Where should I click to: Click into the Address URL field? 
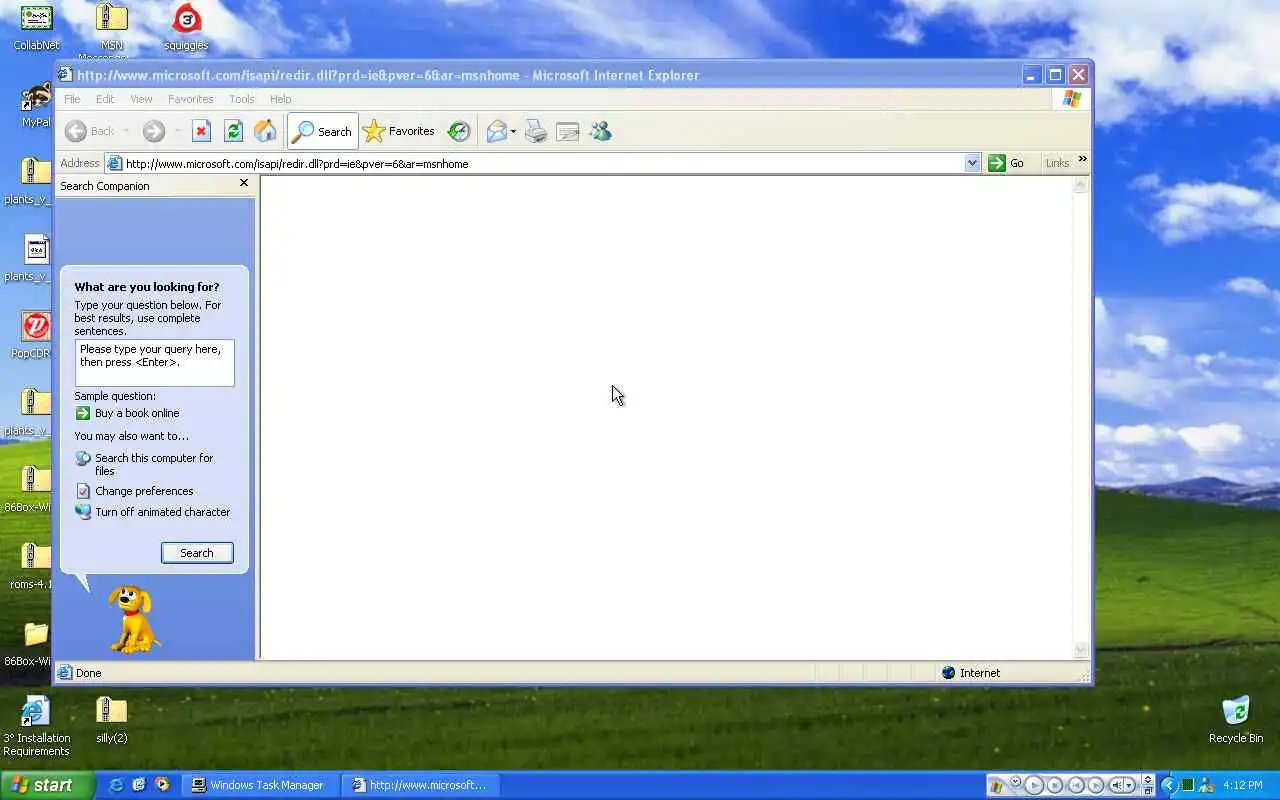[x=543, y=163]
